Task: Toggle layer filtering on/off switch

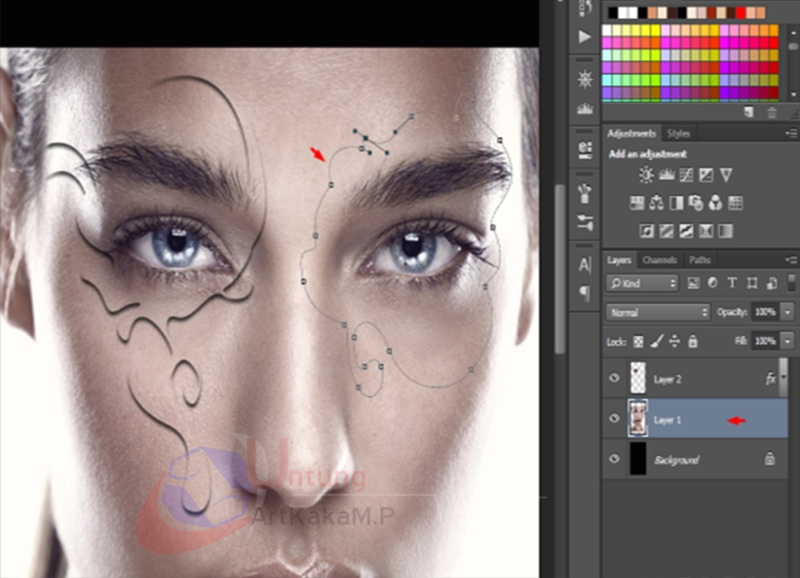Action: click(x=791, y=283)
